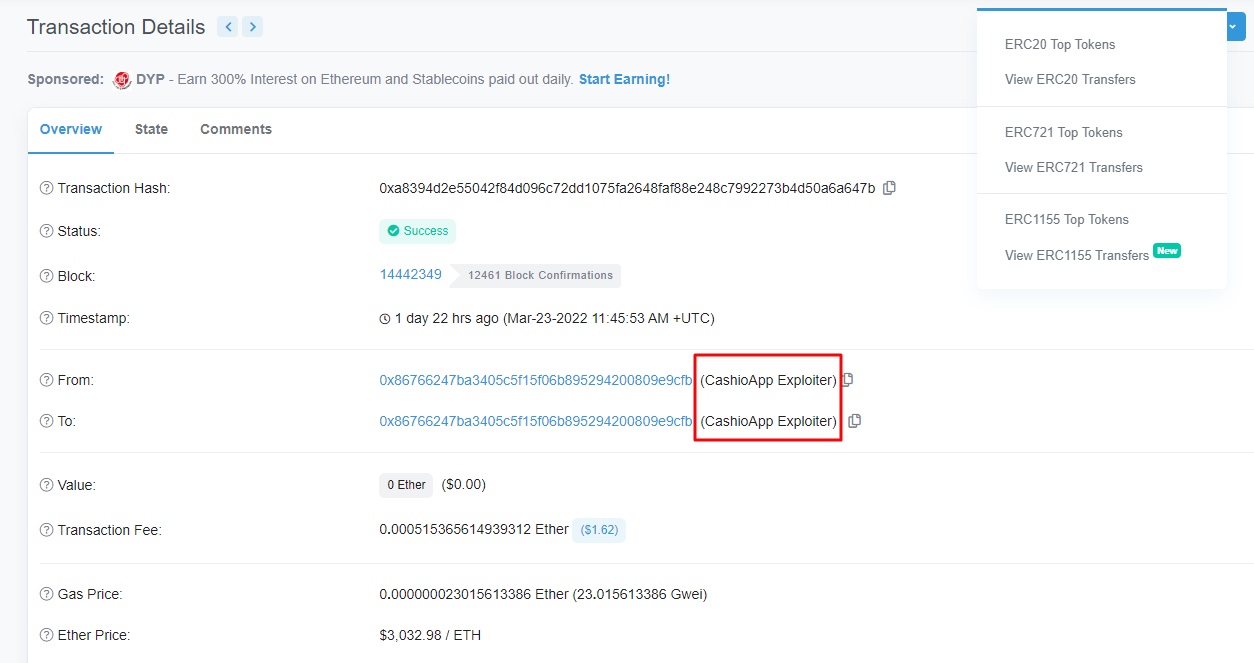This screenshot has width=1254, height=663.
Task: Click the gas price 23.015613386 Gwei text
Action: pos(640,594)
